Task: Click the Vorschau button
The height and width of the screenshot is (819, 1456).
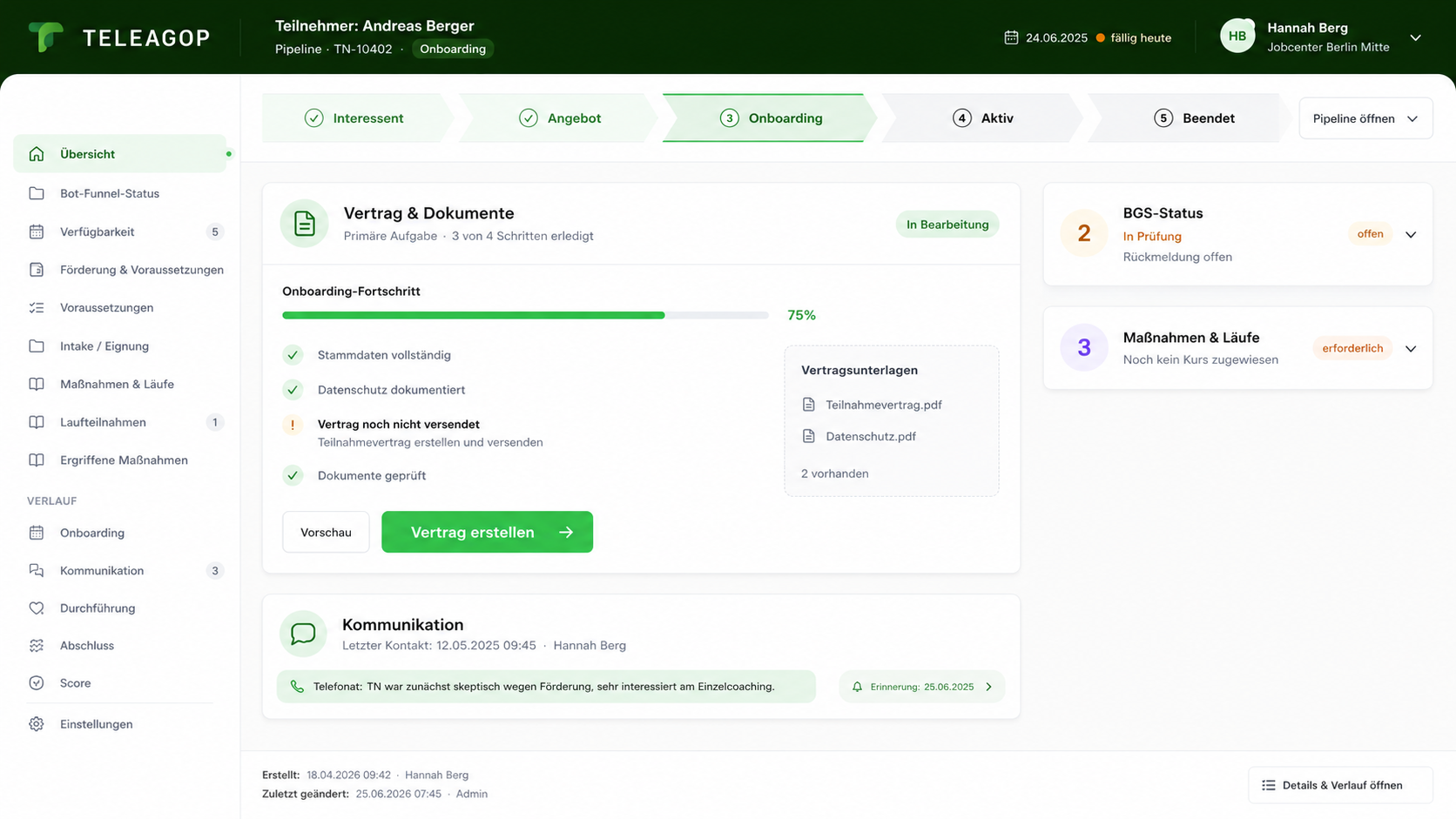Action: point(326,532)
